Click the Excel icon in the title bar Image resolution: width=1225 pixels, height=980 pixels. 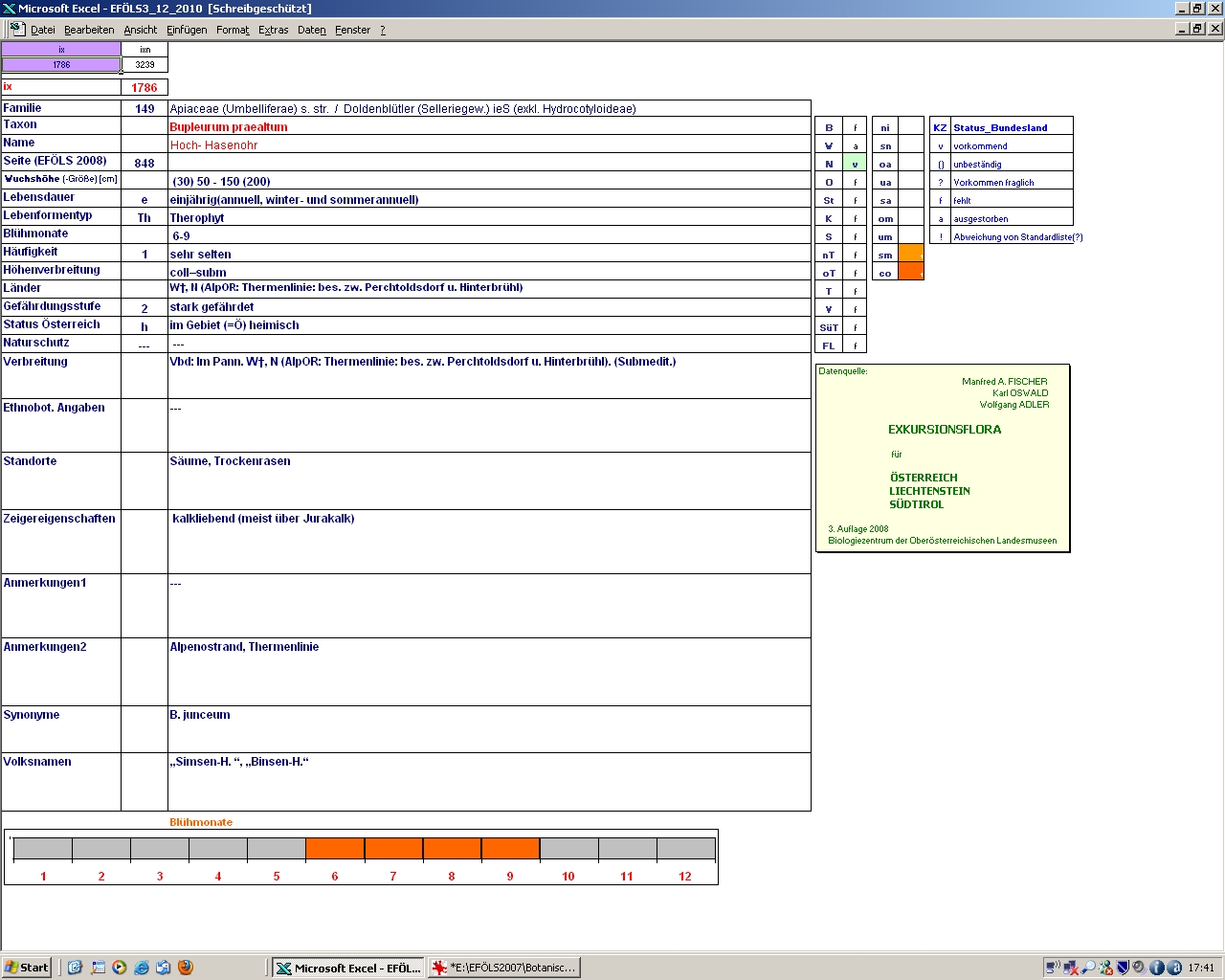click(9, 9)
